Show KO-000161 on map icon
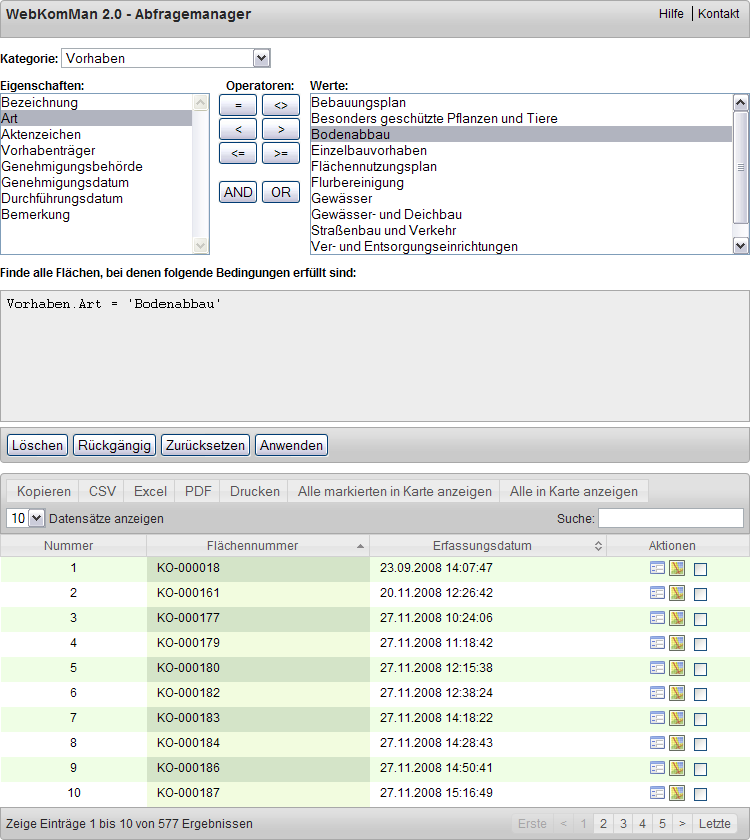 [677, 593]
